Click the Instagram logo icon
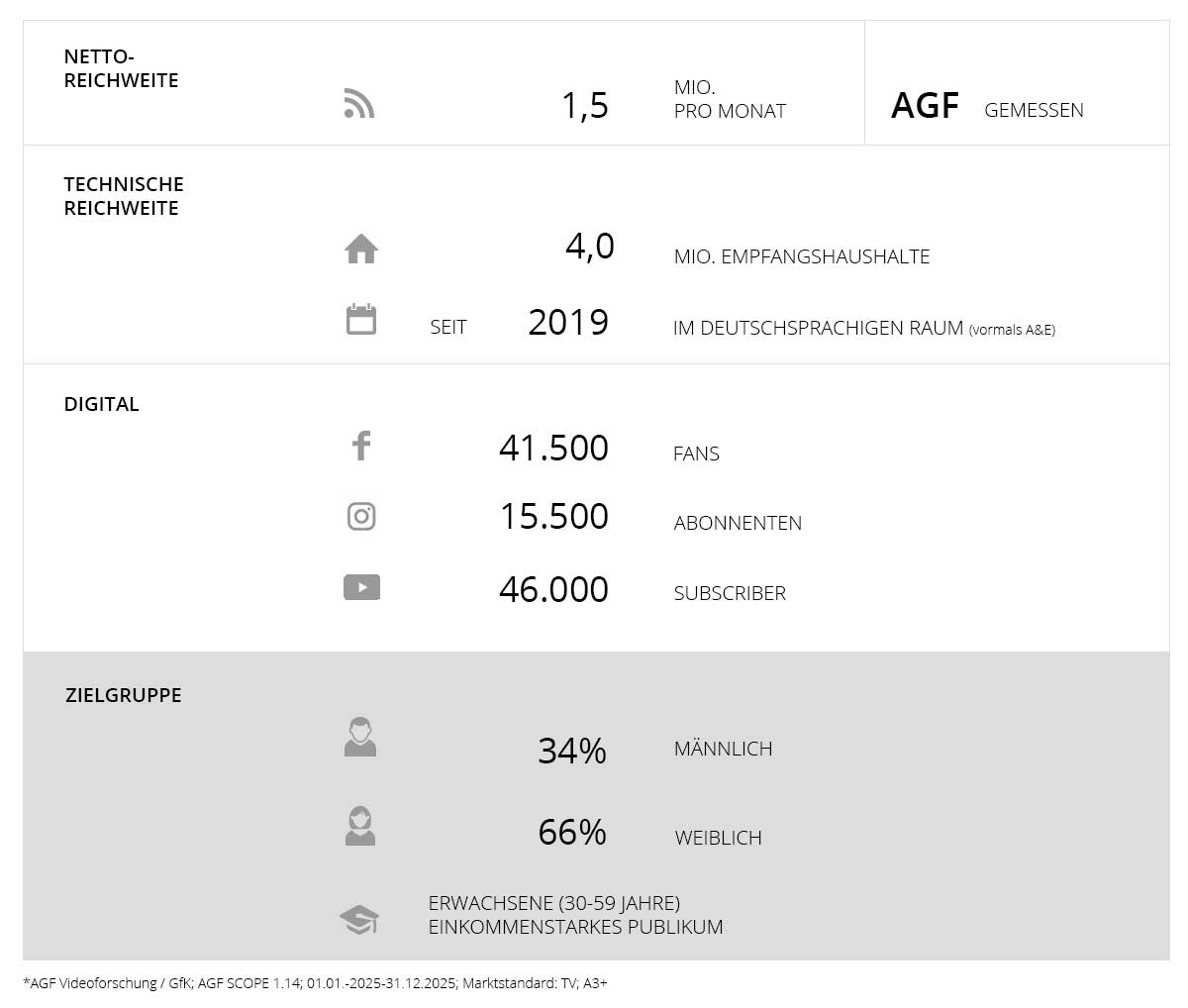Image resolution: width=1188 pixels, height=1008 pixels. [361, 516]
